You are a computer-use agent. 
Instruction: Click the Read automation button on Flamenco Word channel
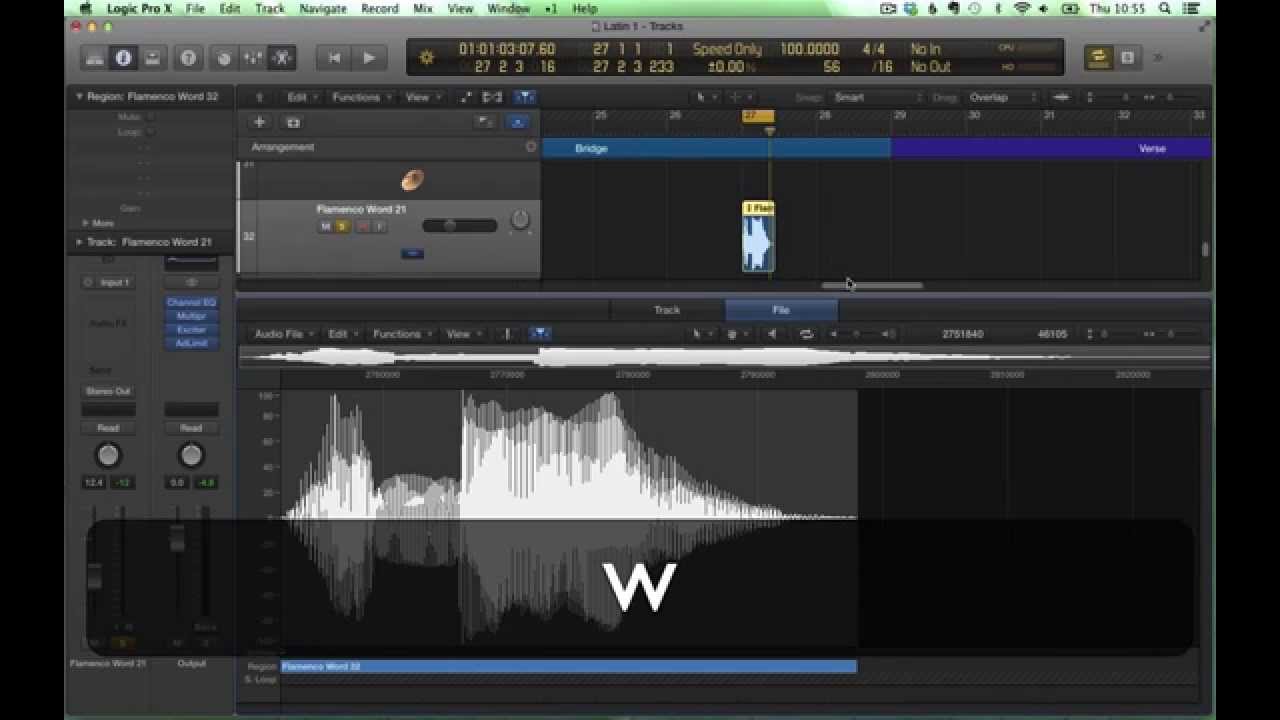coord(108,428)
